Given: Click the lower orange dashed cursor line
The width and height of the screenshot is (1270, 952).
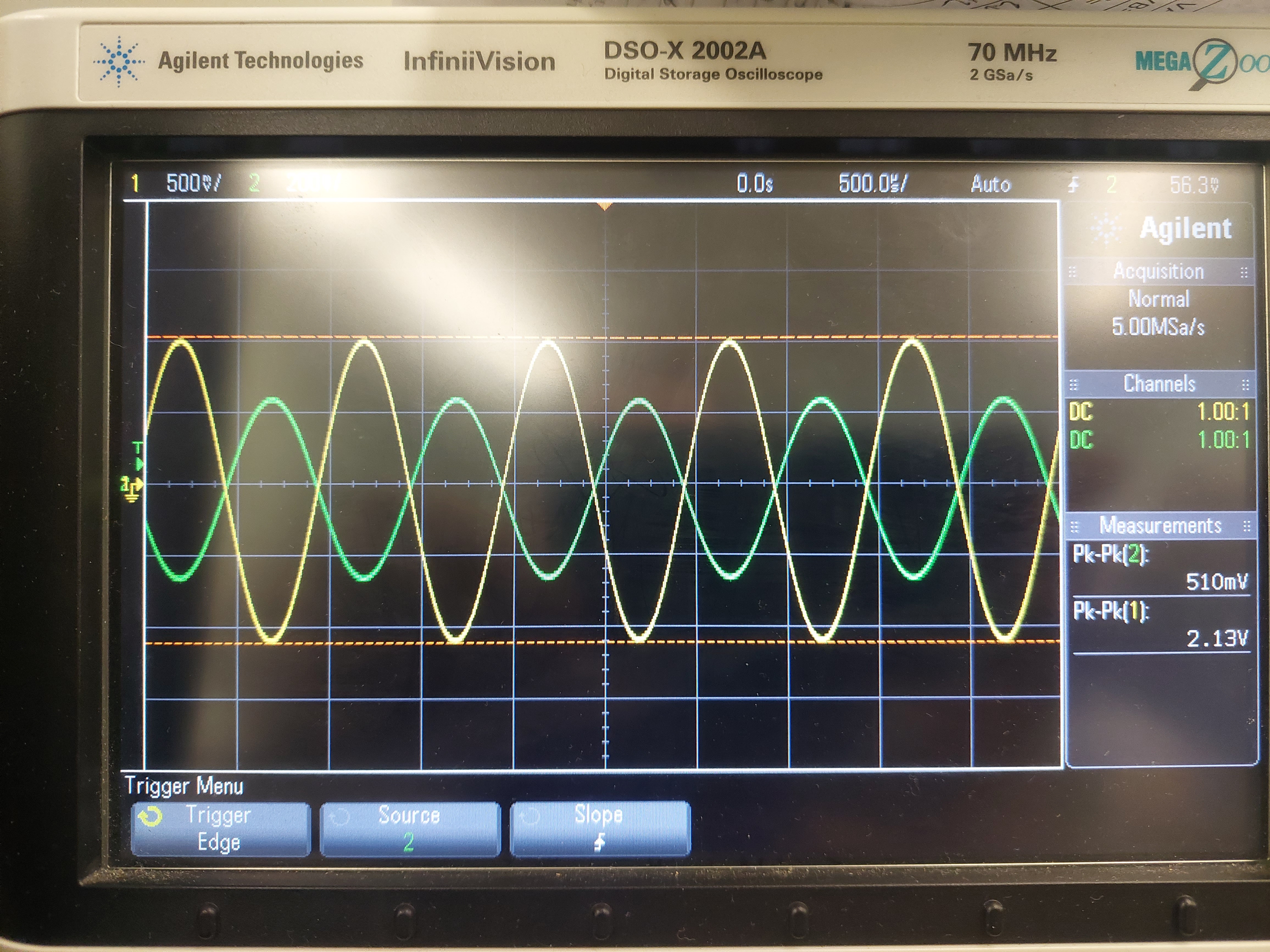Looking at the screenshot, I should pyautogui.click(x=602, y=642).
